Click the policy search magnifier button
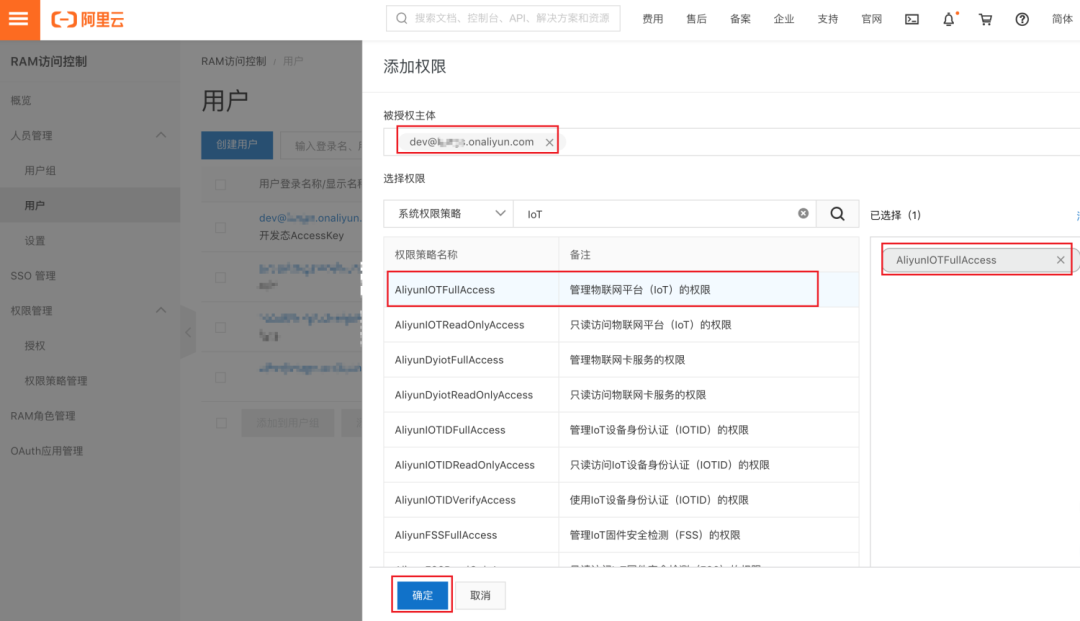 838,213
